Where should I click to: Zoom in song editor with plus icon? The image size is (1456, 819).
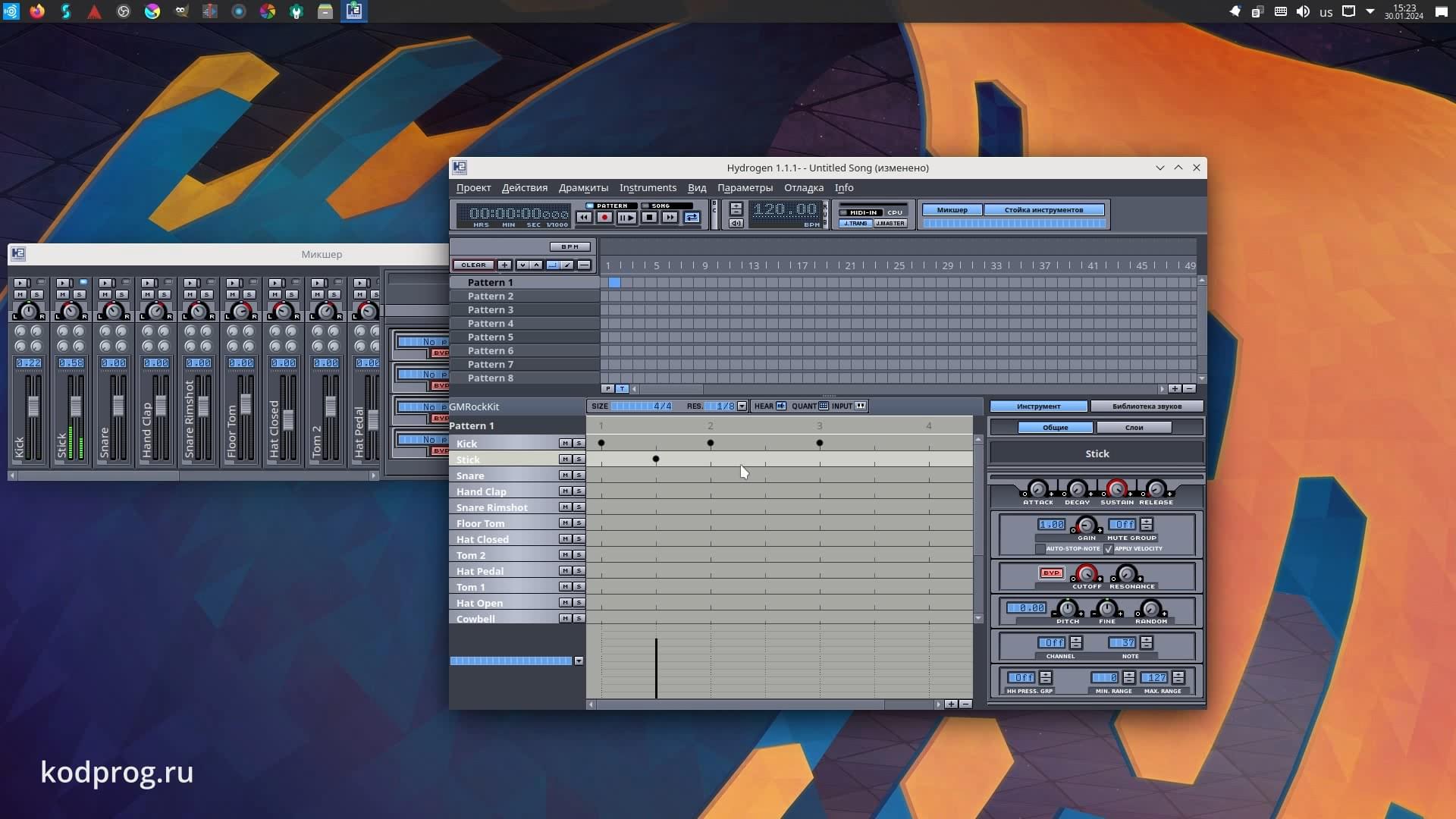pyautogui.click(x=1175, y=389)
